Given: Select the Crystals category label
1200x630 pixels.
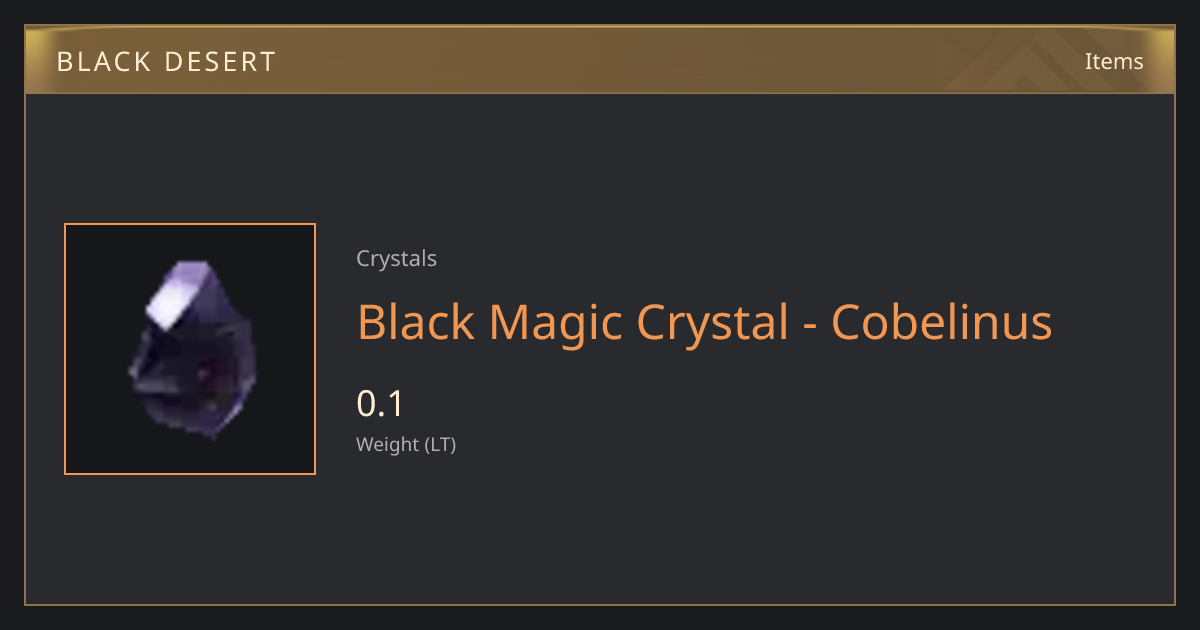Looking at the screenshot, I should click(397, 259).
